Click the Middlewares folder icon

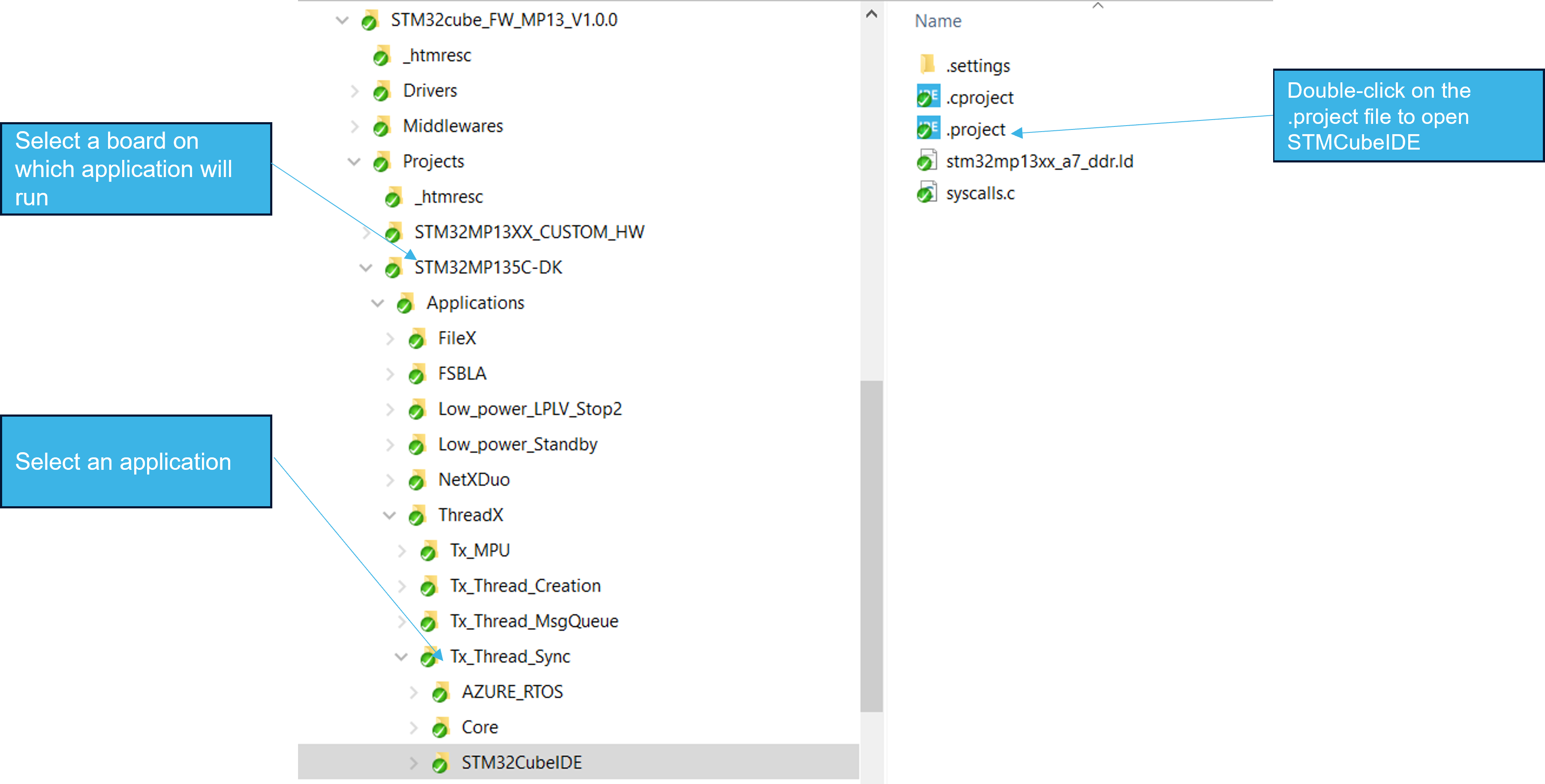[x=382, y=126]
